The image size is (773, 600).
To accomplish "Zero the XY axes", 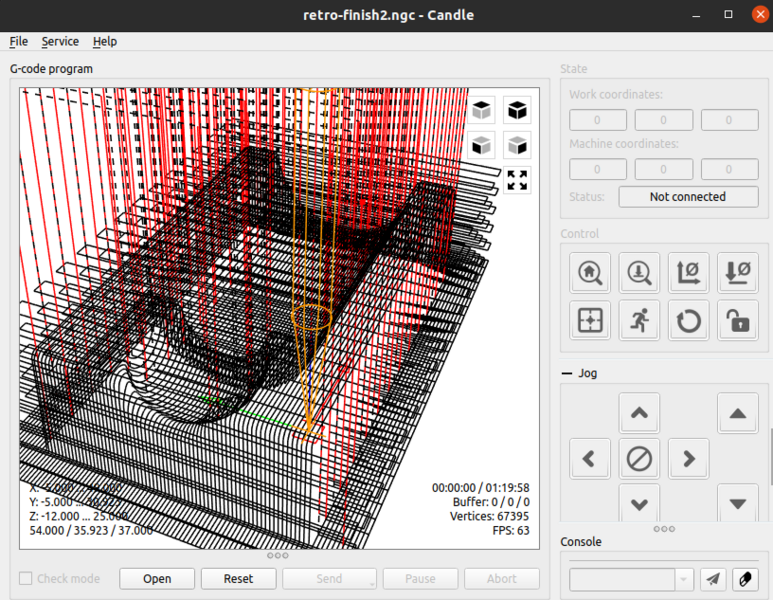I will click(x=688, y=271).
